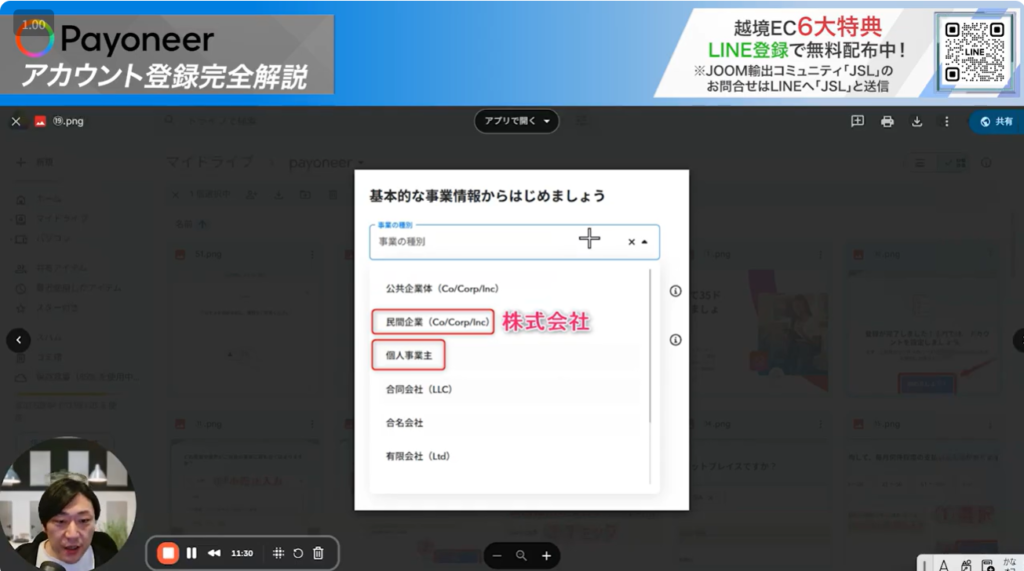1024x571 pixels.
Task: Clear the 事業の種別 field with the x
Action: (631, 242)
